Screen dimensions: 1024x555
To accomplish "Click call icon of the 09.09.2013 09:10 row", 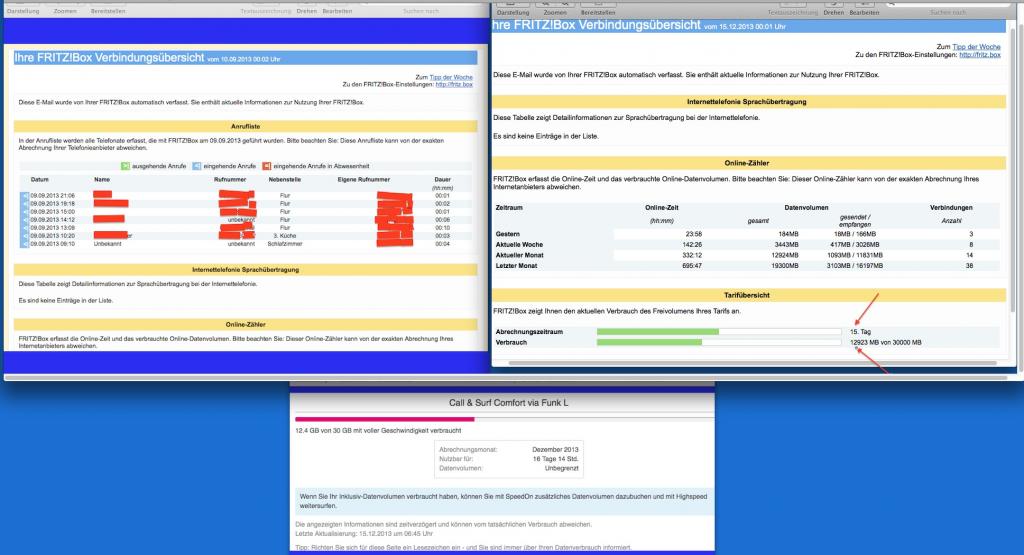I will 24,244.
